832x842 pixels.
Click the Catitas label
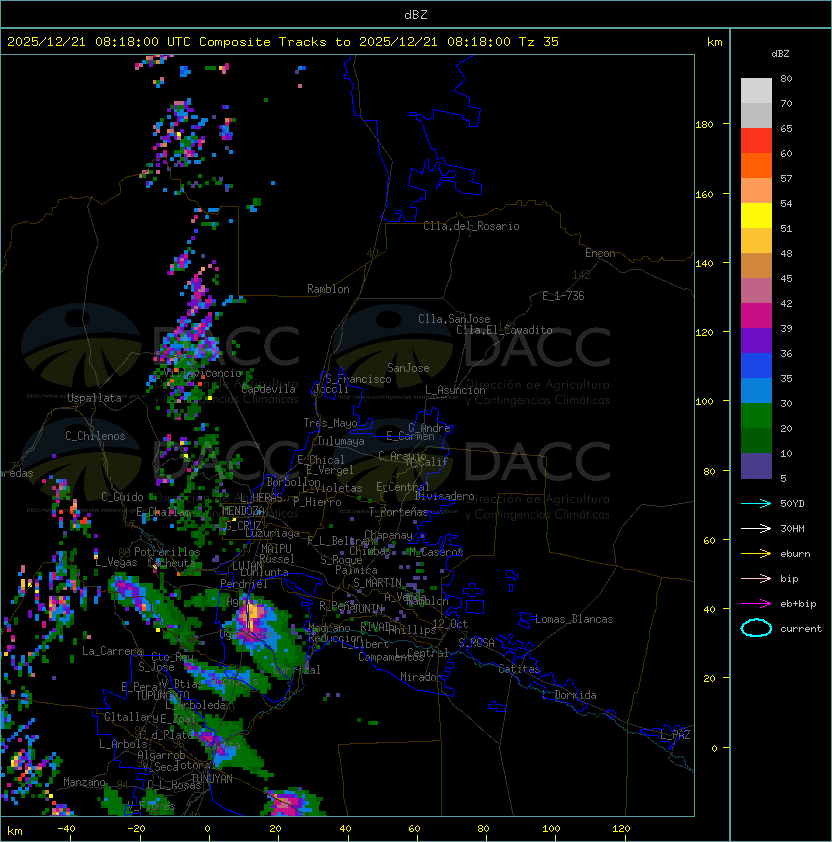click(x=519, y=669)
